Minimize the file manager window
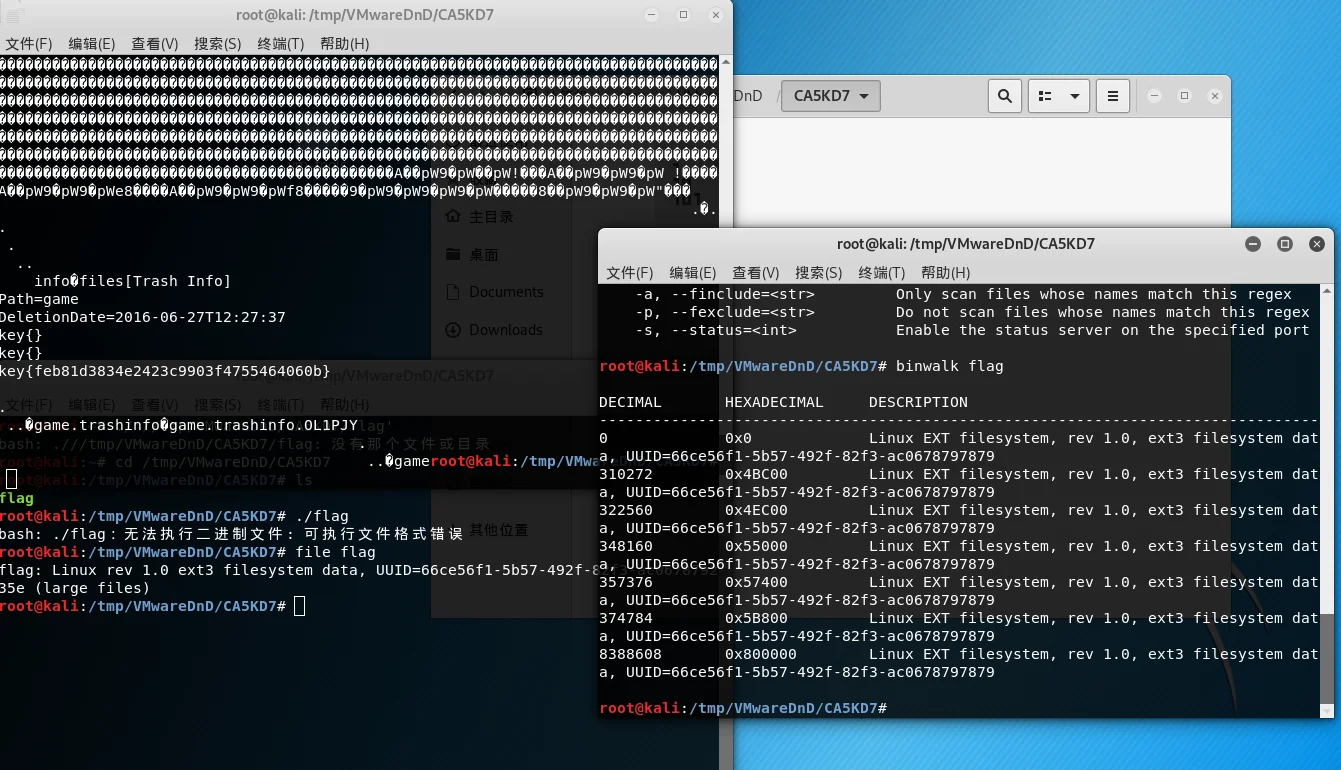1341x770 pixels. (1155, 96)
